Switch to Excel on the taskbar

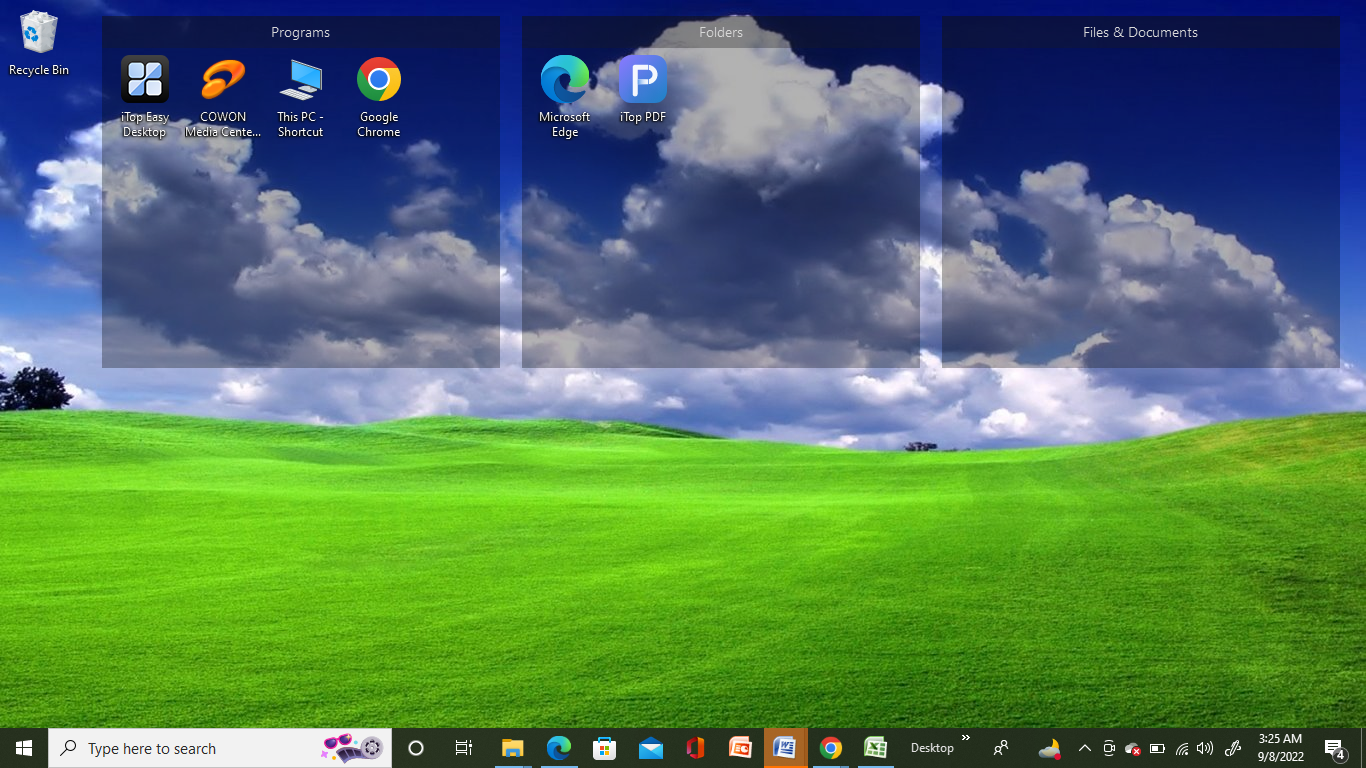(x=876, y=748)
